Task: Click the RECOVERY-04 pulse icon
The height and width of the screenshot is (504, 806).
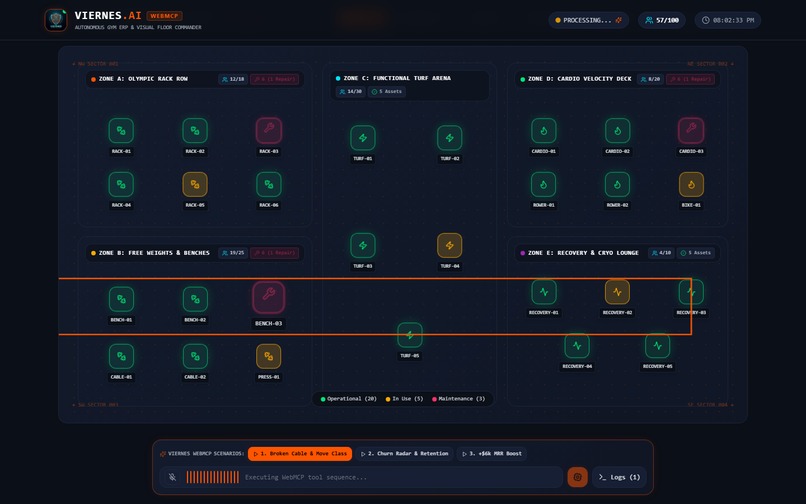Action: coord(577,346)
